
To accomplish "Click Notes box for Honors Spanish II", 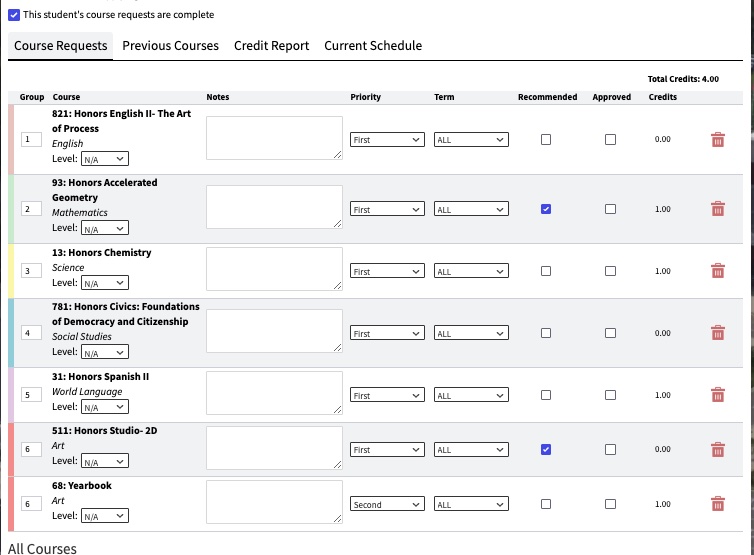I will 274,392.
